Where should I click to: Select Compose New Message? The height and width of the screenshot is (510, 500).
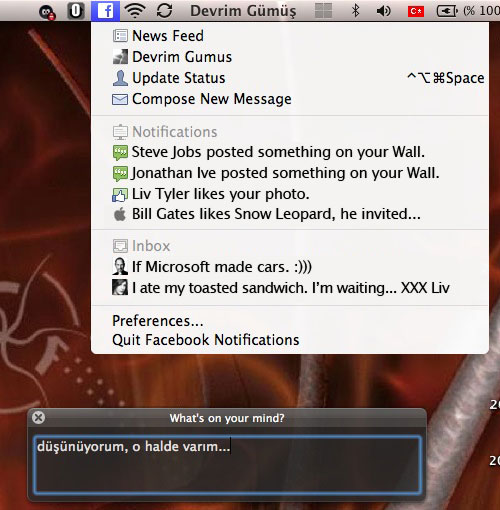tap(290, 99)
